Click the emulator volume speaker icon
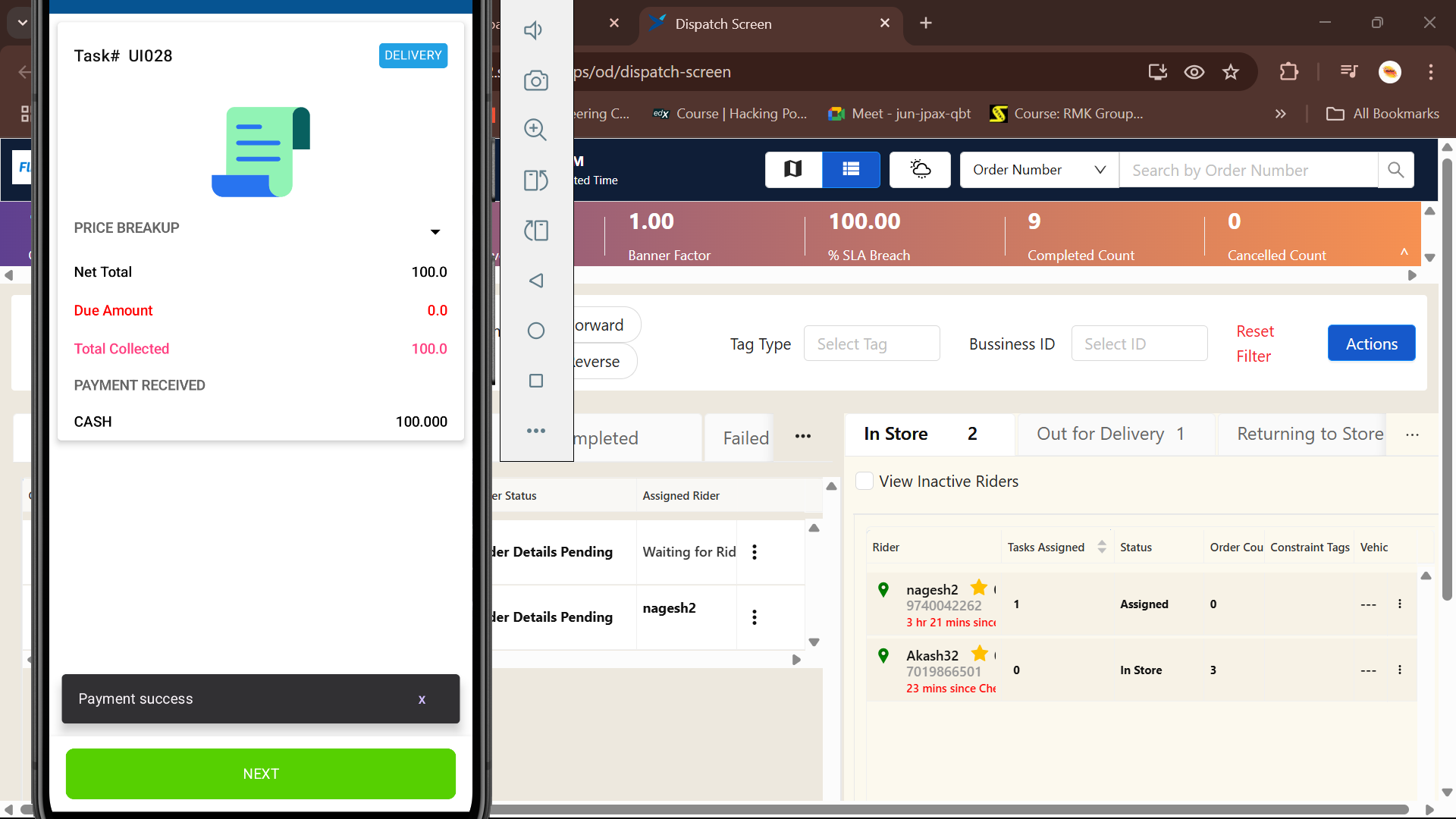Viewport: 1456px width, 819px height. (x=534, y=30)
